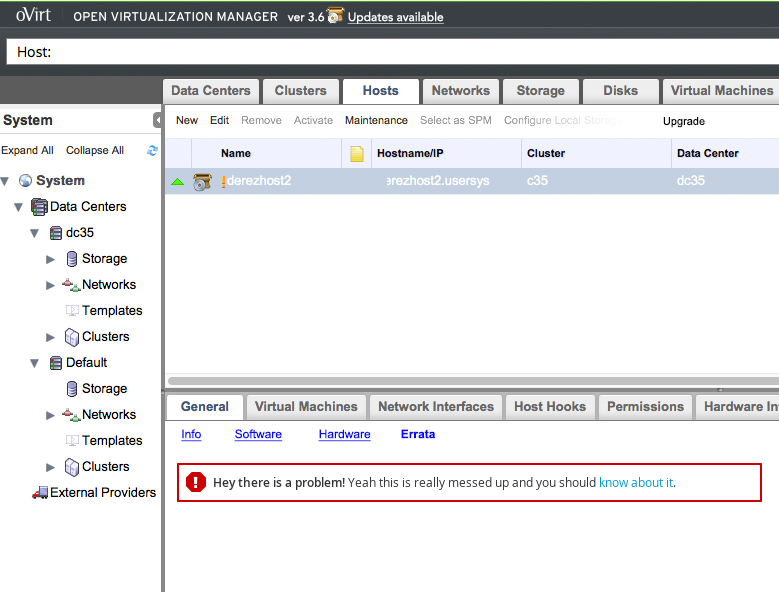
Task: Click the Maintenance button in hosts toolbar
Action: point(376,120)
